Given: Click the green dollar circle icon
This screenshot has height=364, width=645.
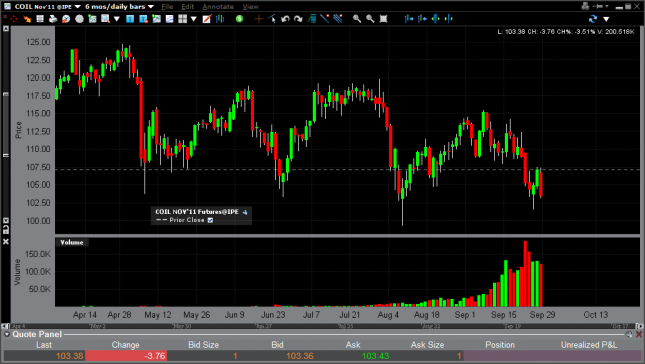Looking at the screenshot, I should [x=239, y=19].
